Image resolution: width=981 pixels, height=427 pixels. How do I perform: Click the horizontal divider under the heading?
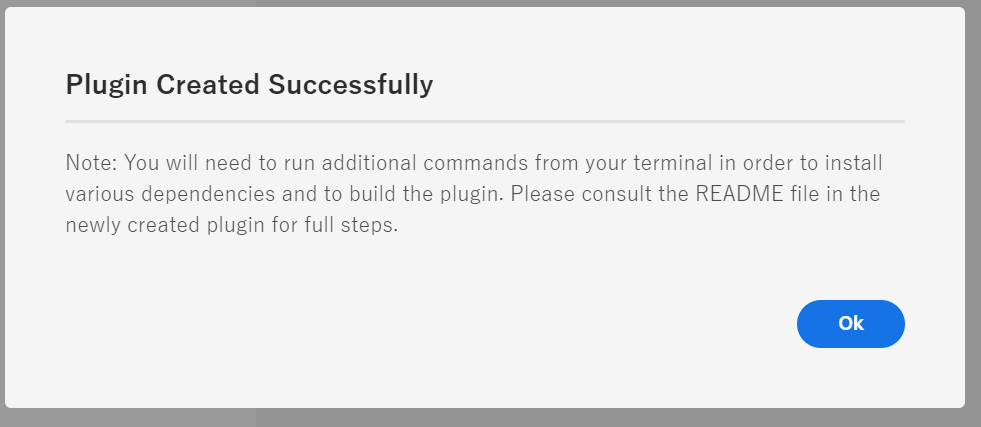pyautogui.click(x=485, y=121)
